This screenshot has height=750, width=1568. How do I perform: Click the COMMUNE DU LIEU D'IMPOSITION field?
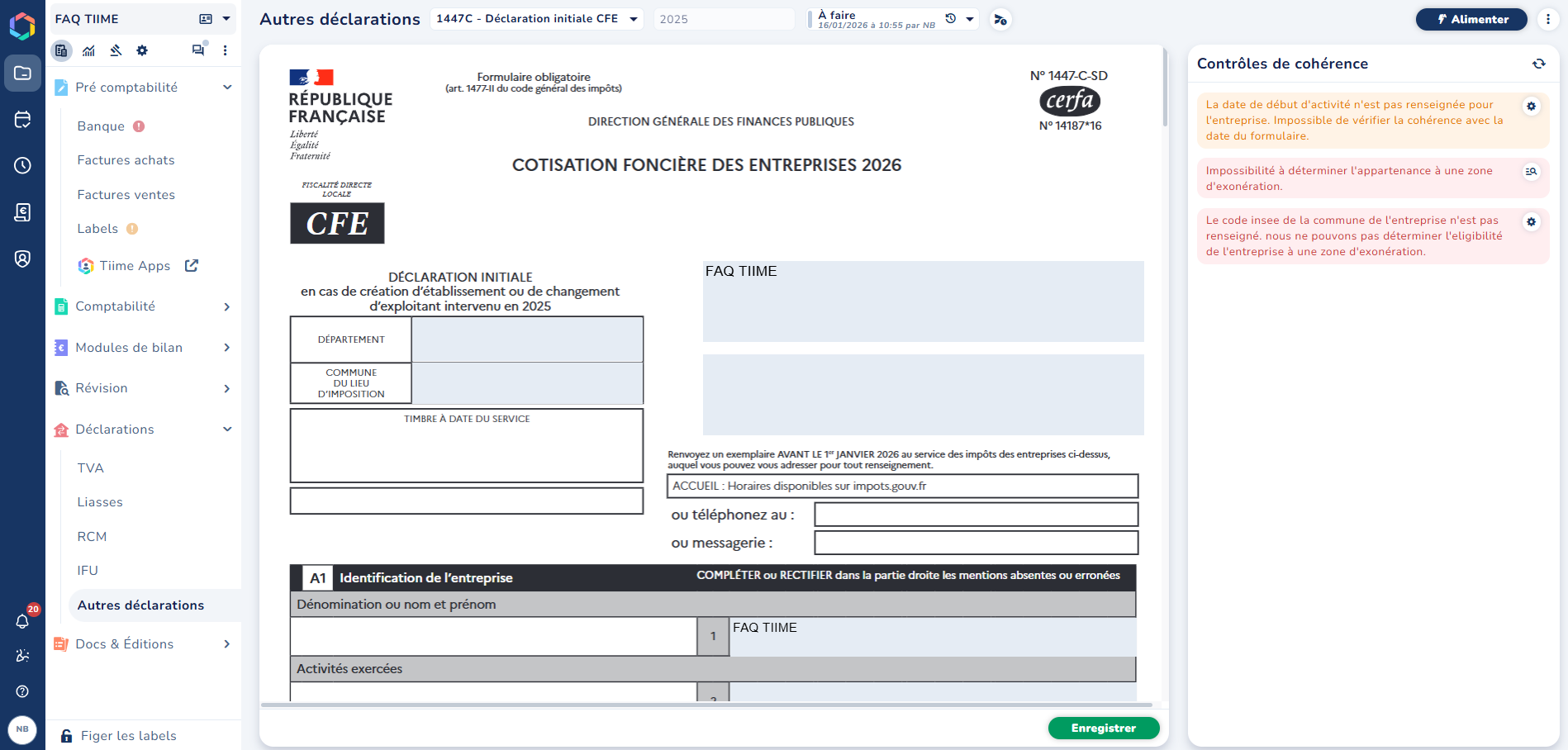coord(527,383)
